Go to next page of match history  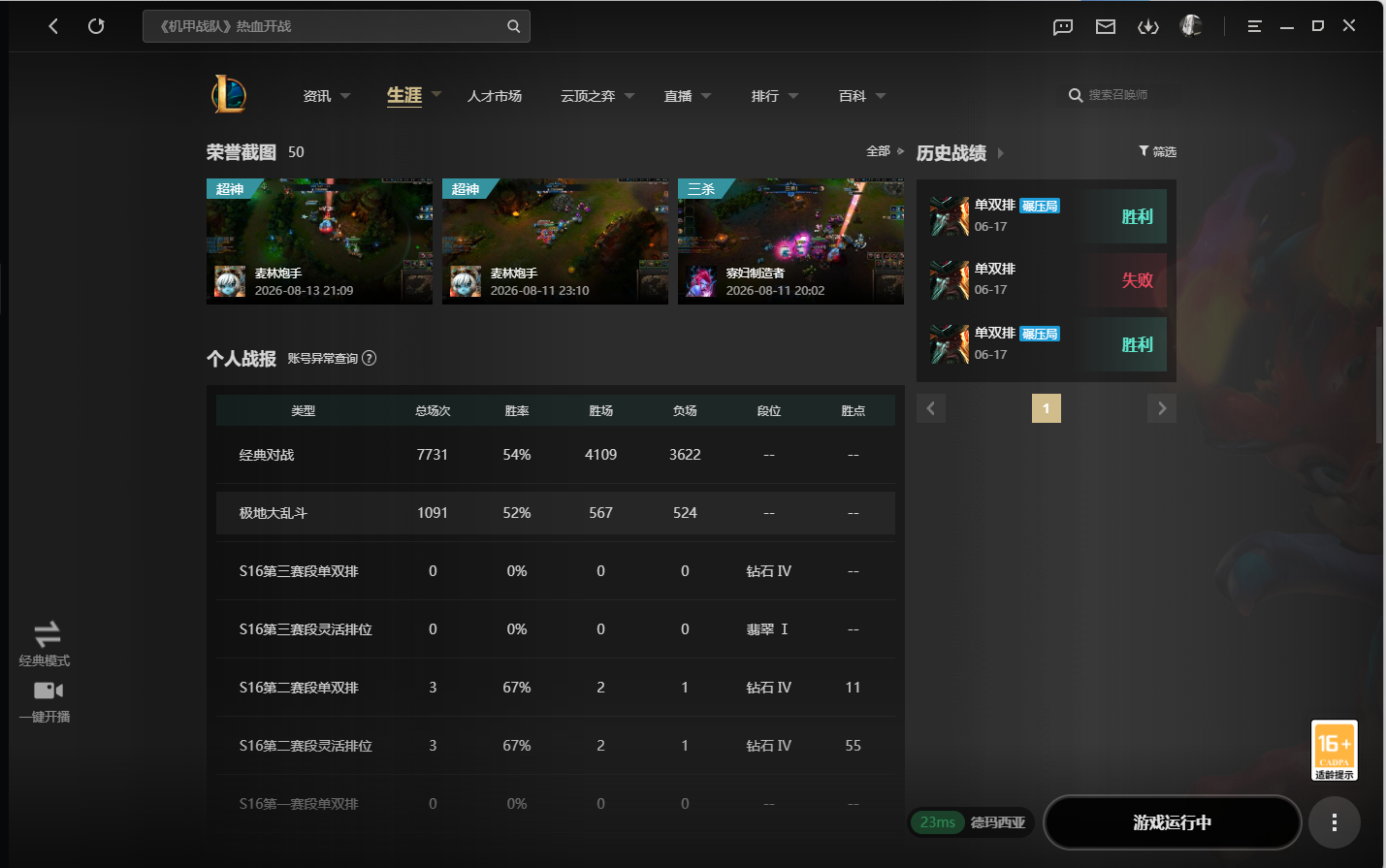(x=1162, y=408)
